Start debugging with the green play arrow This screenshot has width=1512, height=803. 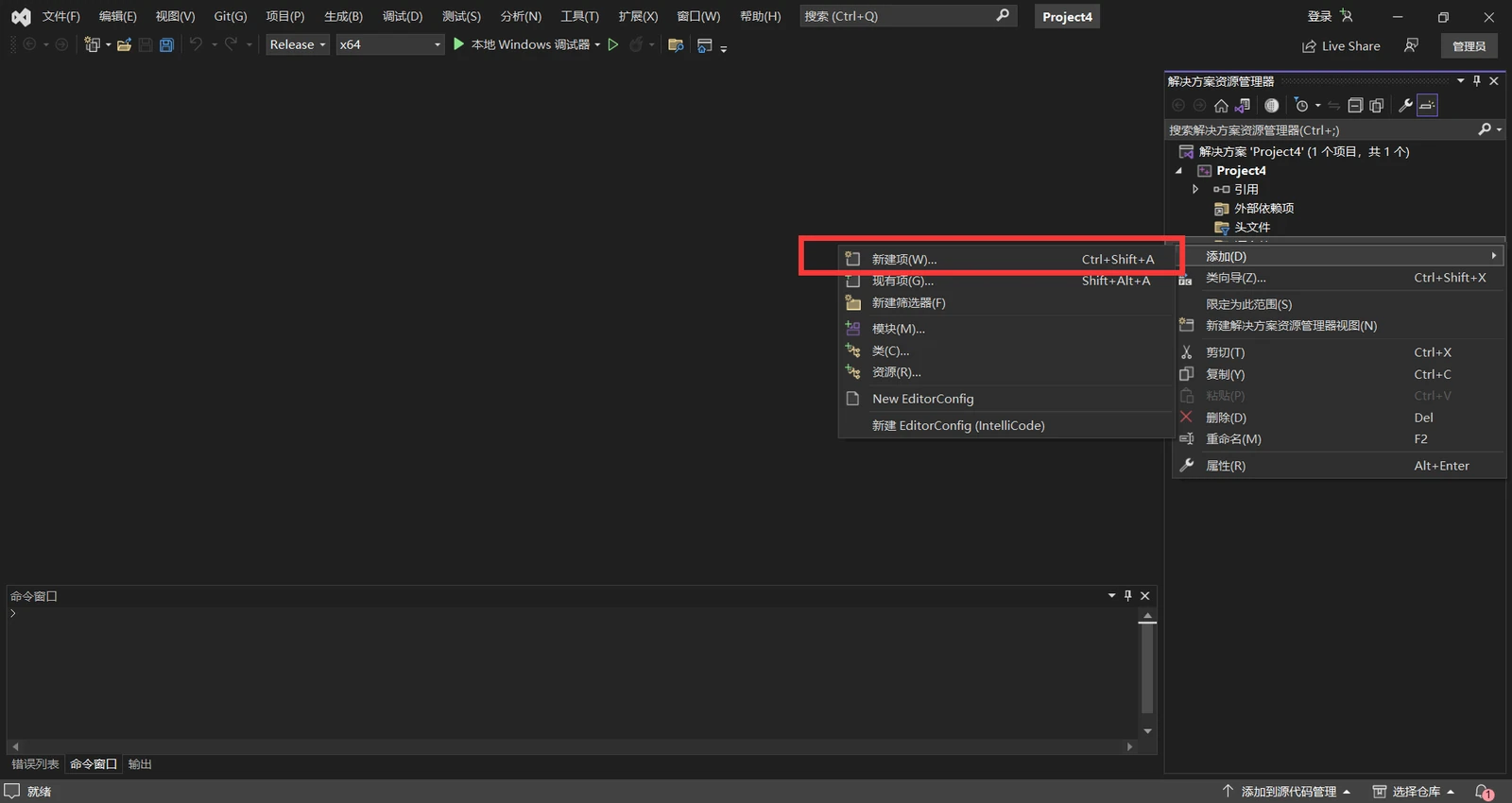[x=458, y=44]
